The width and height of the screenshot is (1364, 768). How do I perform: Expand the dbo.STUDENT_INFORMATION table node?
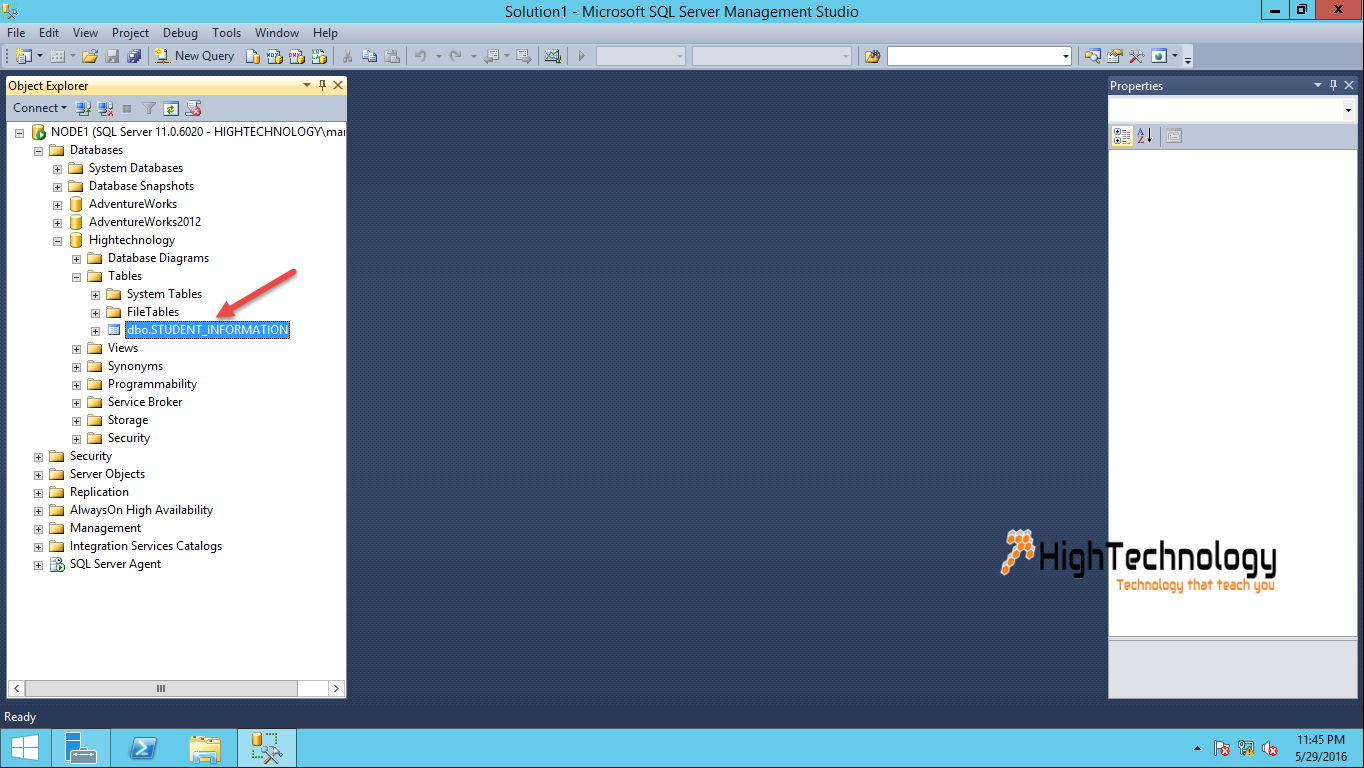pyautogui.click(x=95, y=330)
